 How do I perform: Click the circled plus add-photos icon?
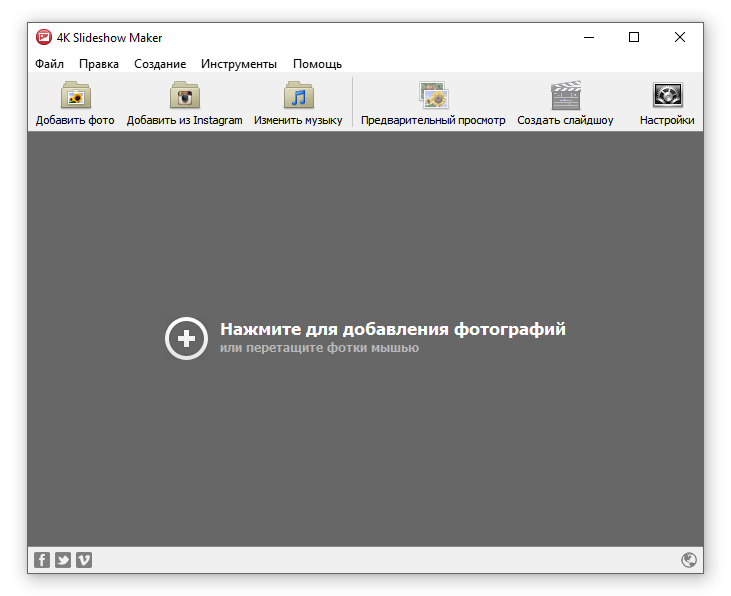tap(186, 338)
